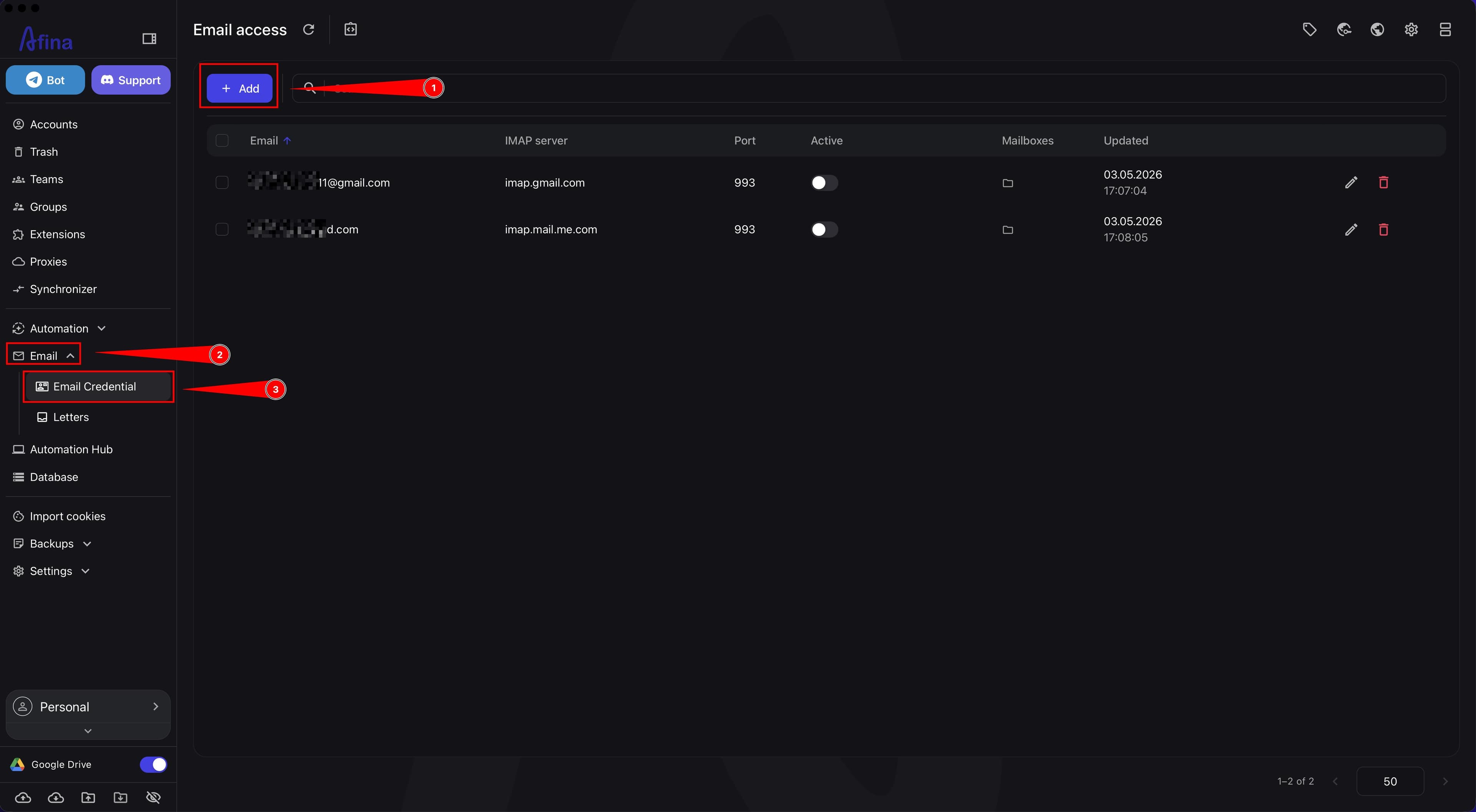Expand the Automation menu
The width and height of the screenshot is (1476, 812).
pyautogui.click(x=59, y=328)
